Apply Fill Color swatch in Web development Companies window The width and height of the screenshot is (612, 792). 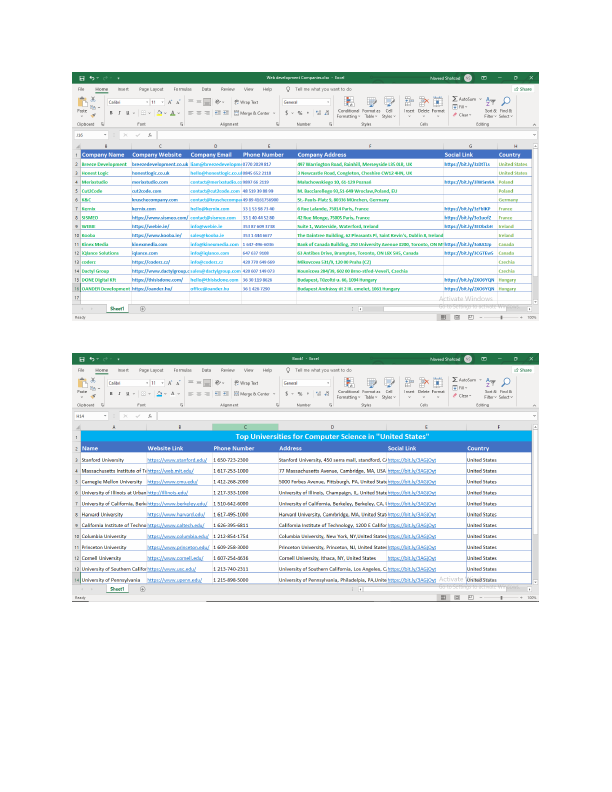[159, 113]
